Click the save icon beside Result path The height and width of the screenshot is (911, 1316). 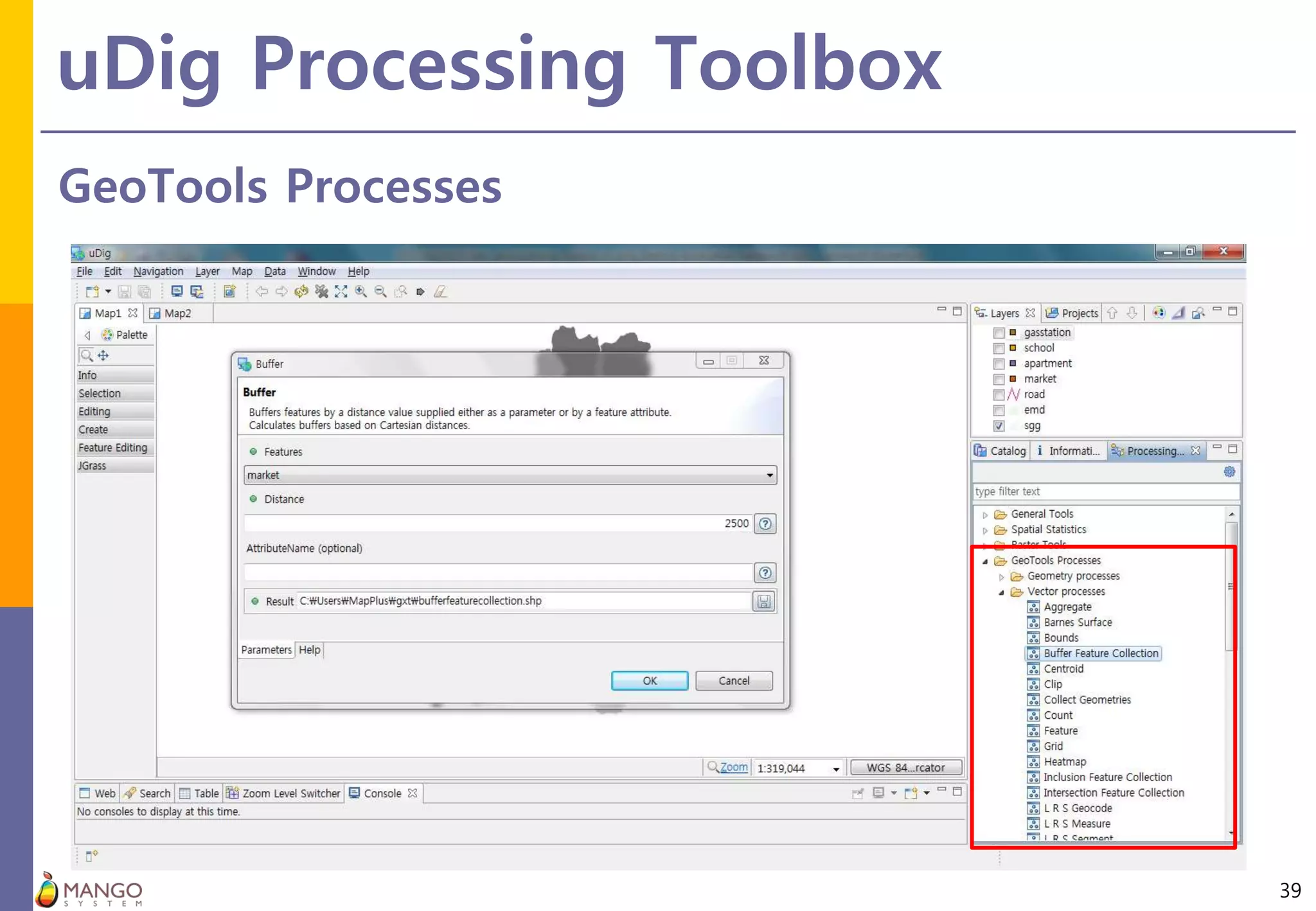click(764, 601)
